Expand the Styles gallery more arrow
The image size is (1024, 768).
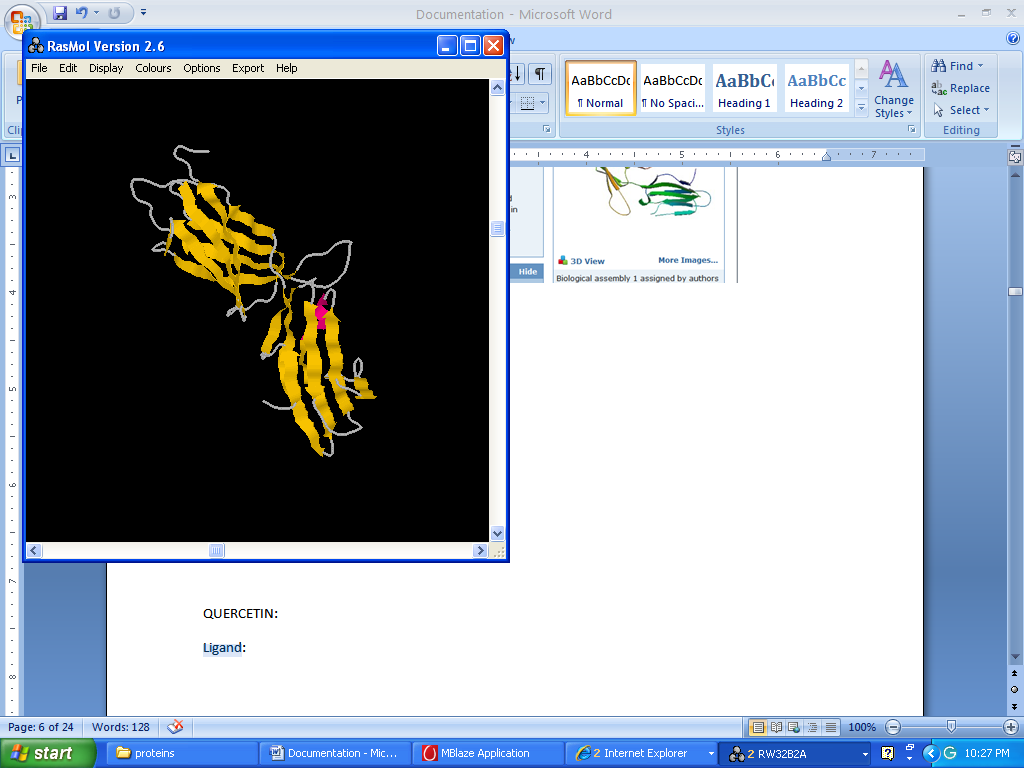(x=861, y=107)
